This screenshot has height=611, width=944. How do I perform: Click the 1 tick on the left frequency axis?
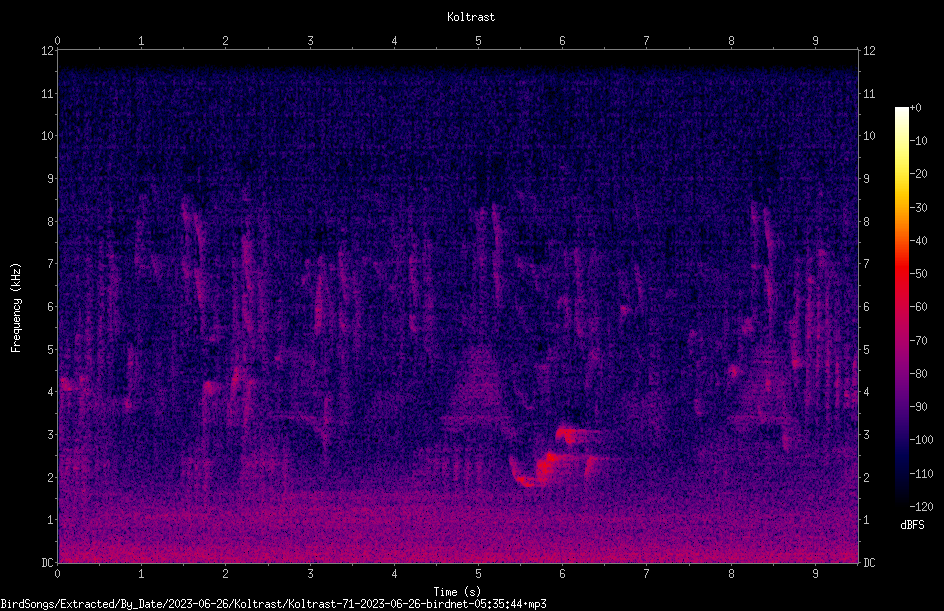(x=51, y=520)
